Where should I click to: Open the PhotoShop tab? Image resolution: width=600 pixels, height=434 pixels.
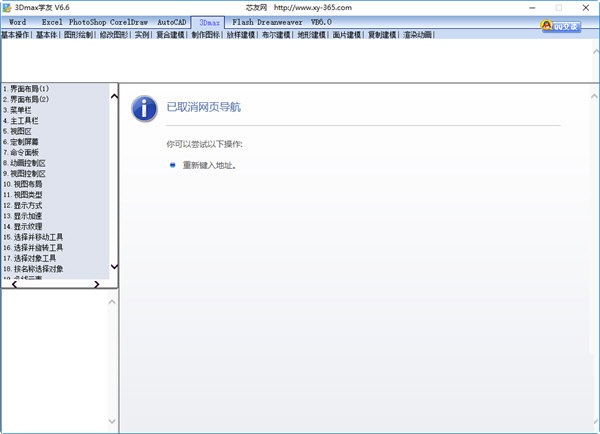pos(88,22)
